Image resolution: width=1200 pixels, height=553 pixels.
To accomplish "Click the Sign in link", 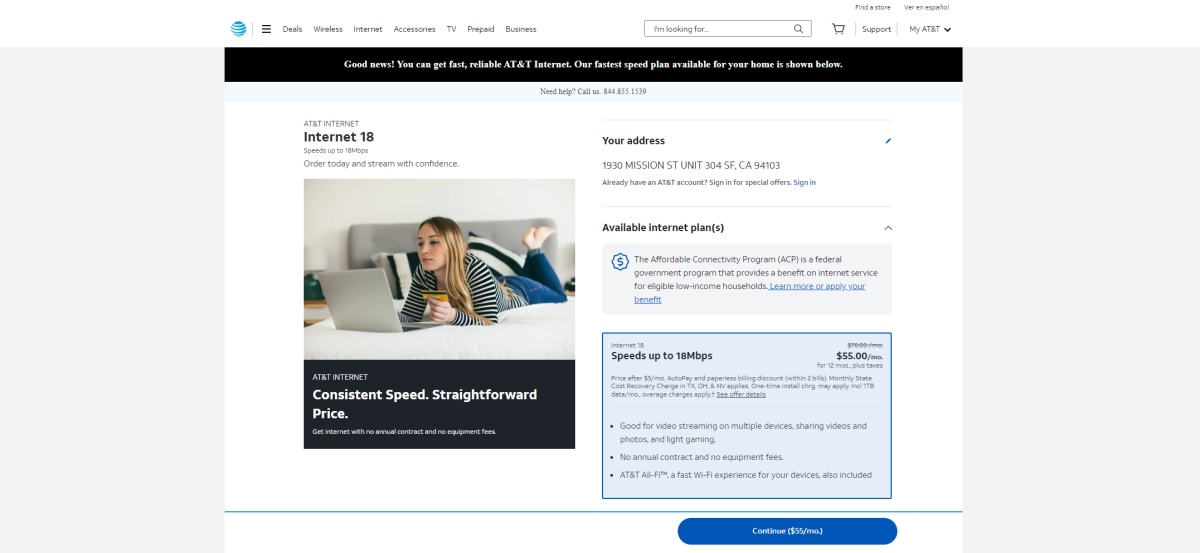I will point(805,182).
